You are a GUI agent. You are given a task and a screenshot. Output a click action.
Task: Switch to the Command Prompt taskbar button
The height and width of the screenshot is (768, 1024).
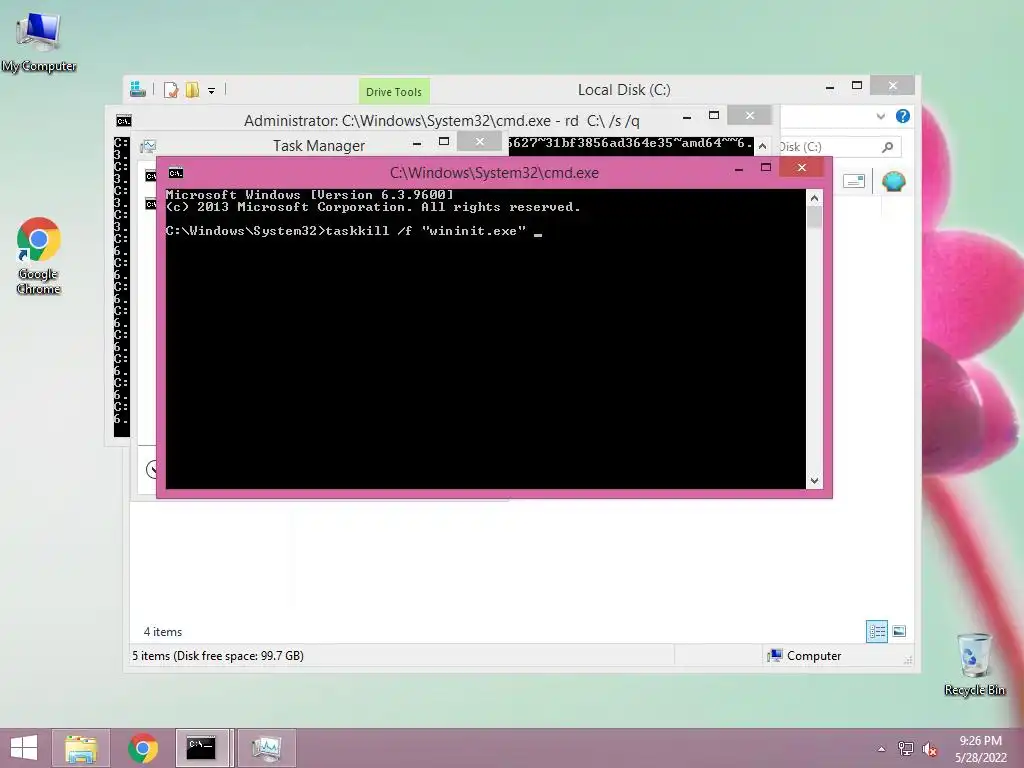click(x=202, y=748)
